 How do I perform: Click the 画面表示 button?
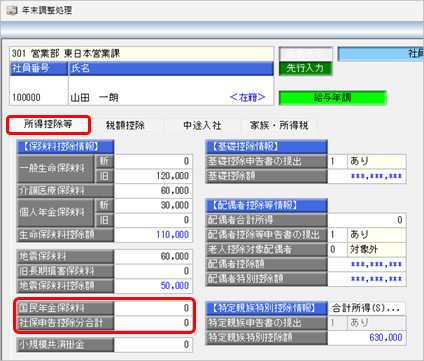pos(306,53)
